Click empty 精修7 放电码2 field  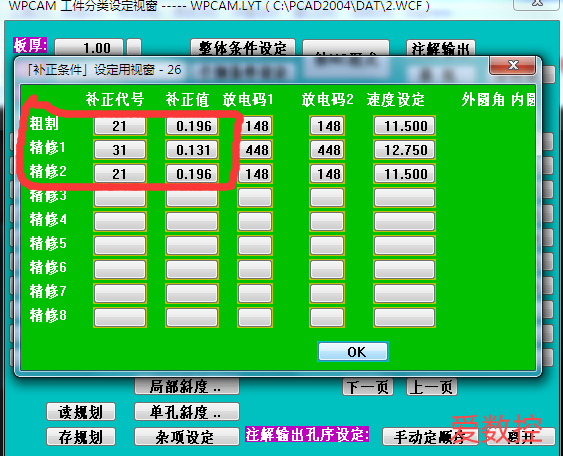327,294
